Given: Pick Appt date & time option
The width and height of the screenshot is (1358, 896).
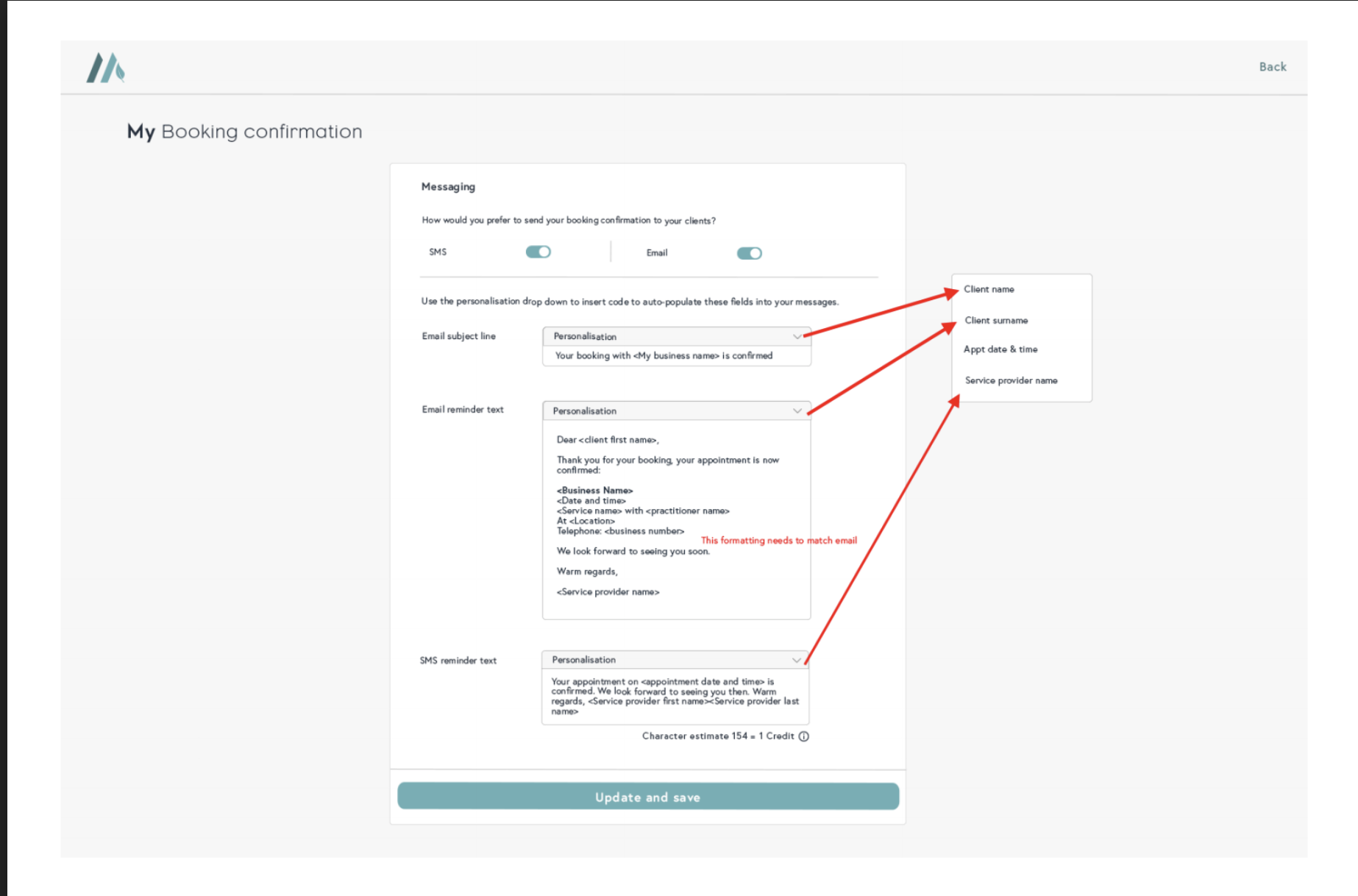Looking at the screenshot, I should pyautogui.click(x=1000, y=349).
